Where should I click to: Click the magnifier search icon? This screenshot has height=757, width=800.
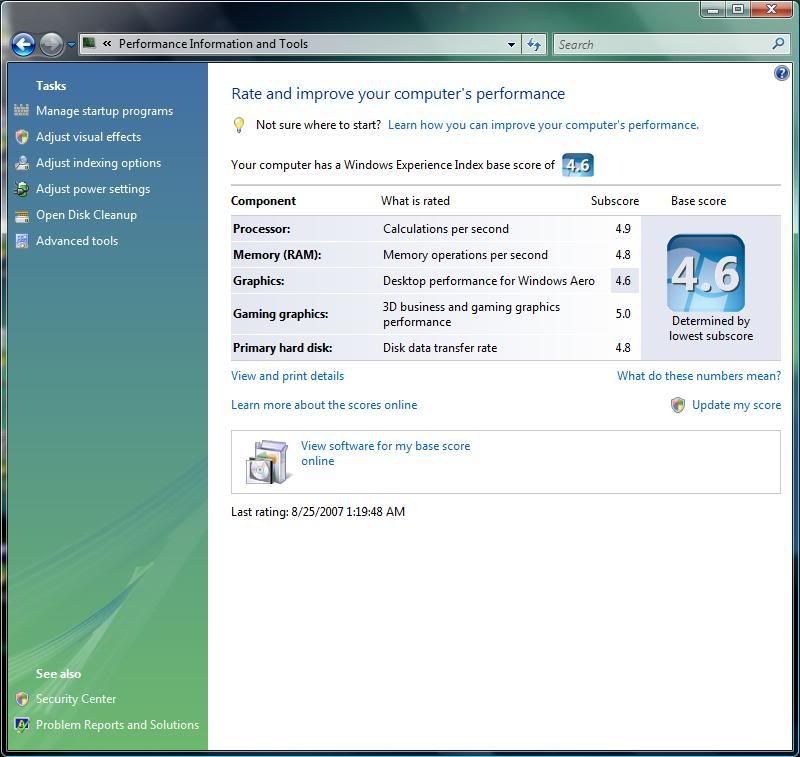tap(778, 44)
